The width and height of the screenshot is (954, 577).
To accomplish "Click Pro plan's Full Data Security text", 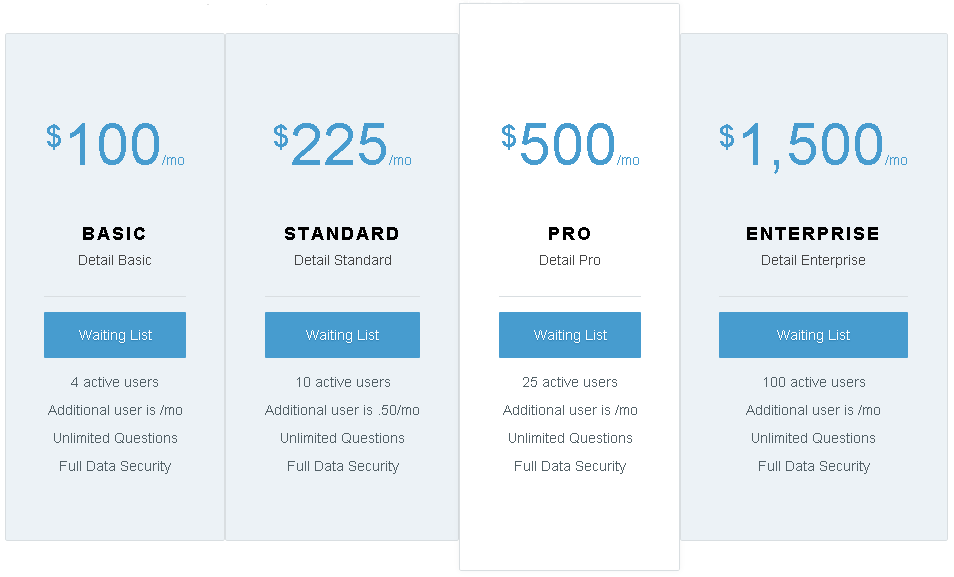I will point(570,466).
